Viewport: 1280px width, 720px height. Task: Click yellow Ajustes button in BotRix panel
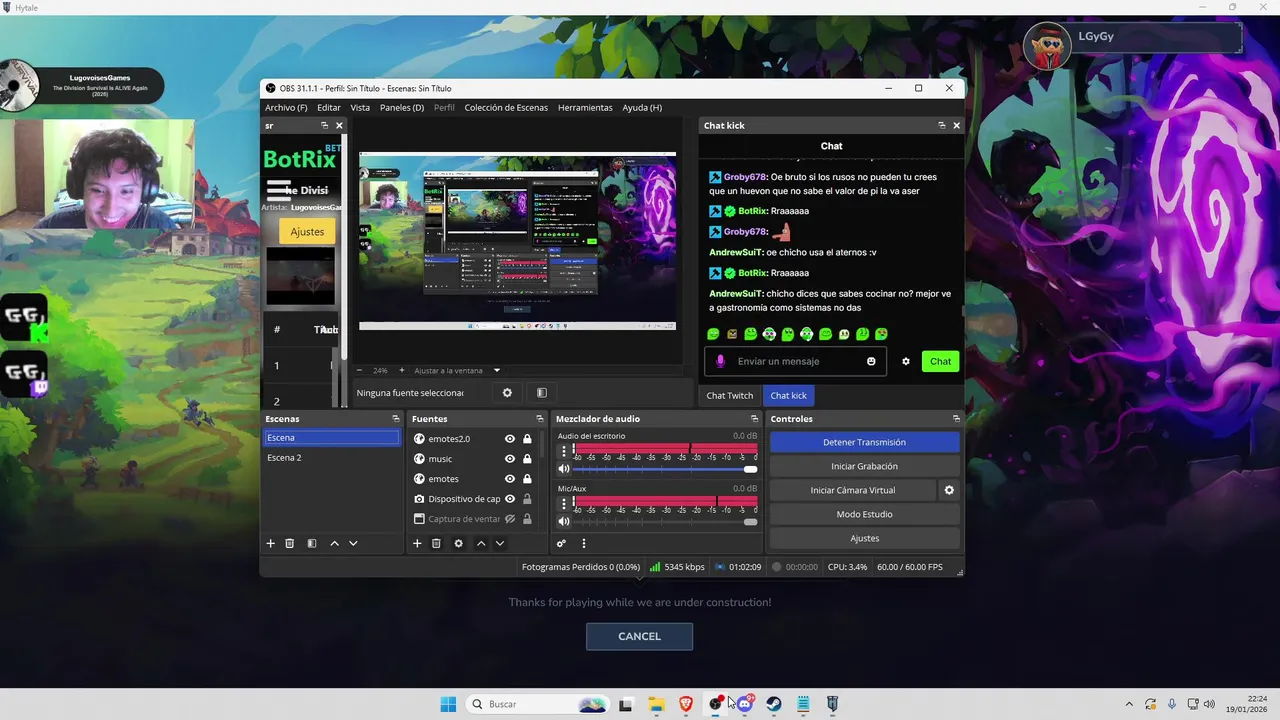click(x=307, y=231)
